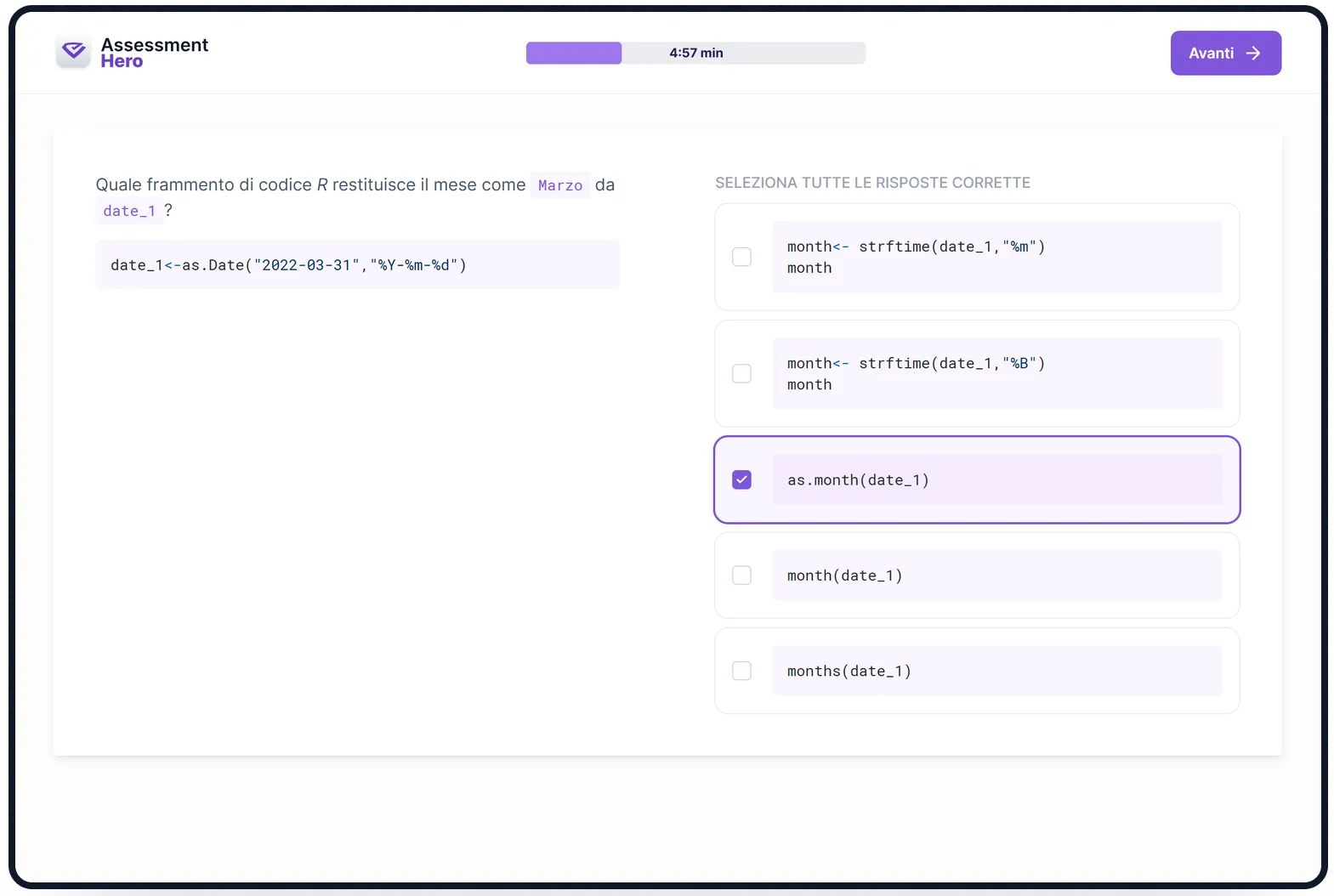The width and height of the screenshot is (1334, 896).
Task: Click the strftime(date_1,"%B") code block
Action: pos(996,373)
